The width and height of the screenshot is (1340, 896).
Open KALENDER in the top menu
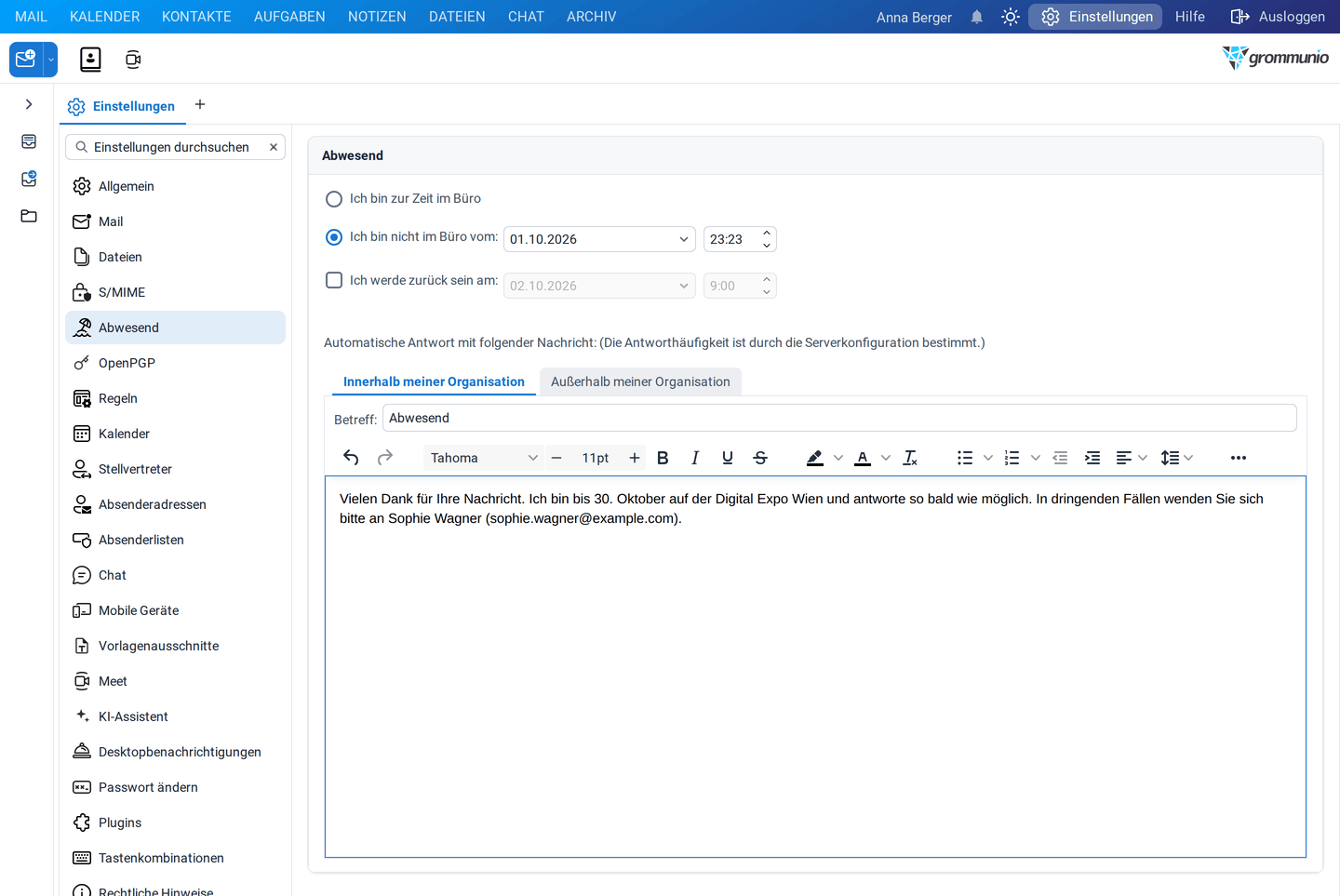(105, 17)
